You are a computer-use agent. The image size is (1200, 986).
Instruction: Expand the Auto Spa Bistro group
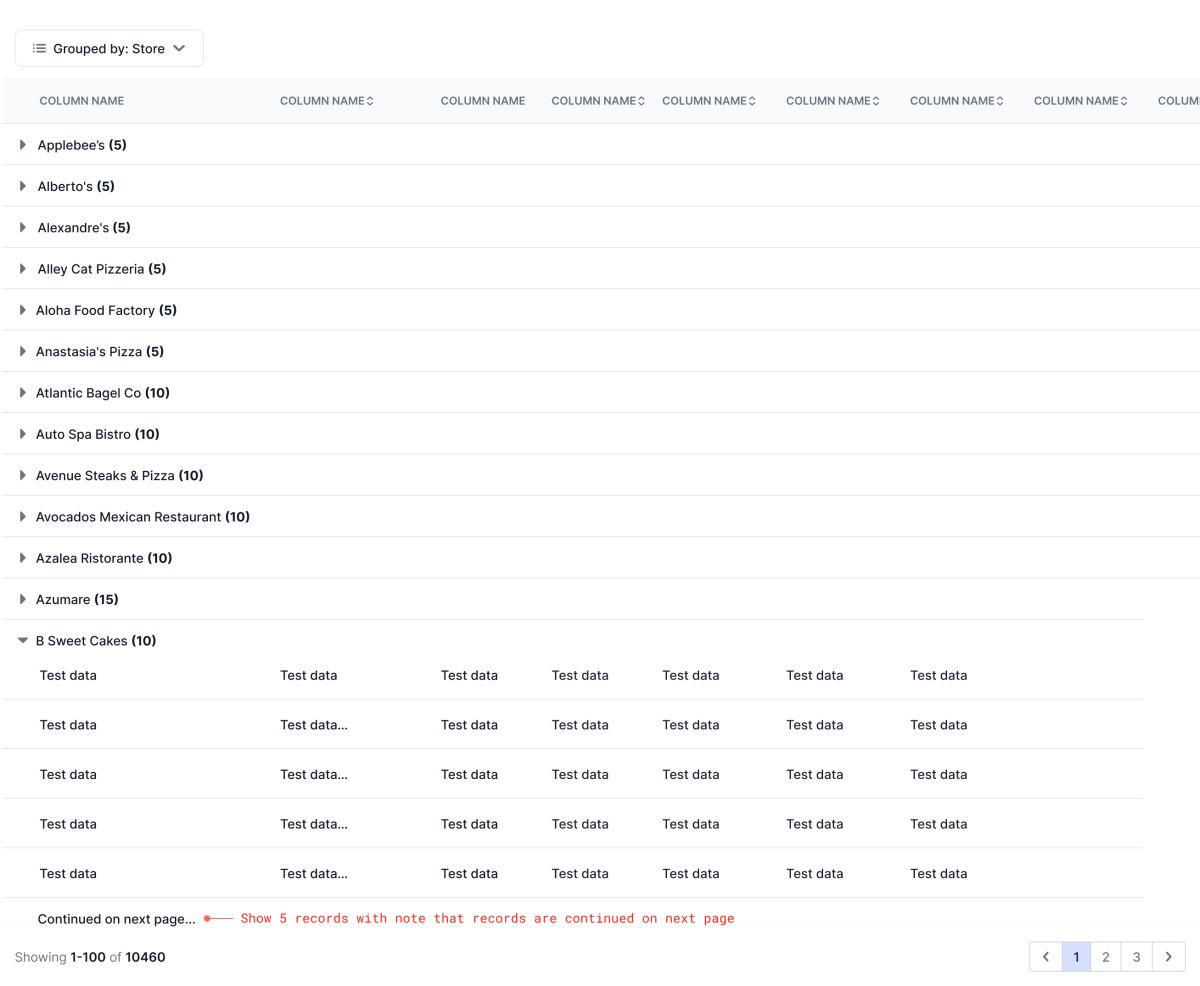22,434
